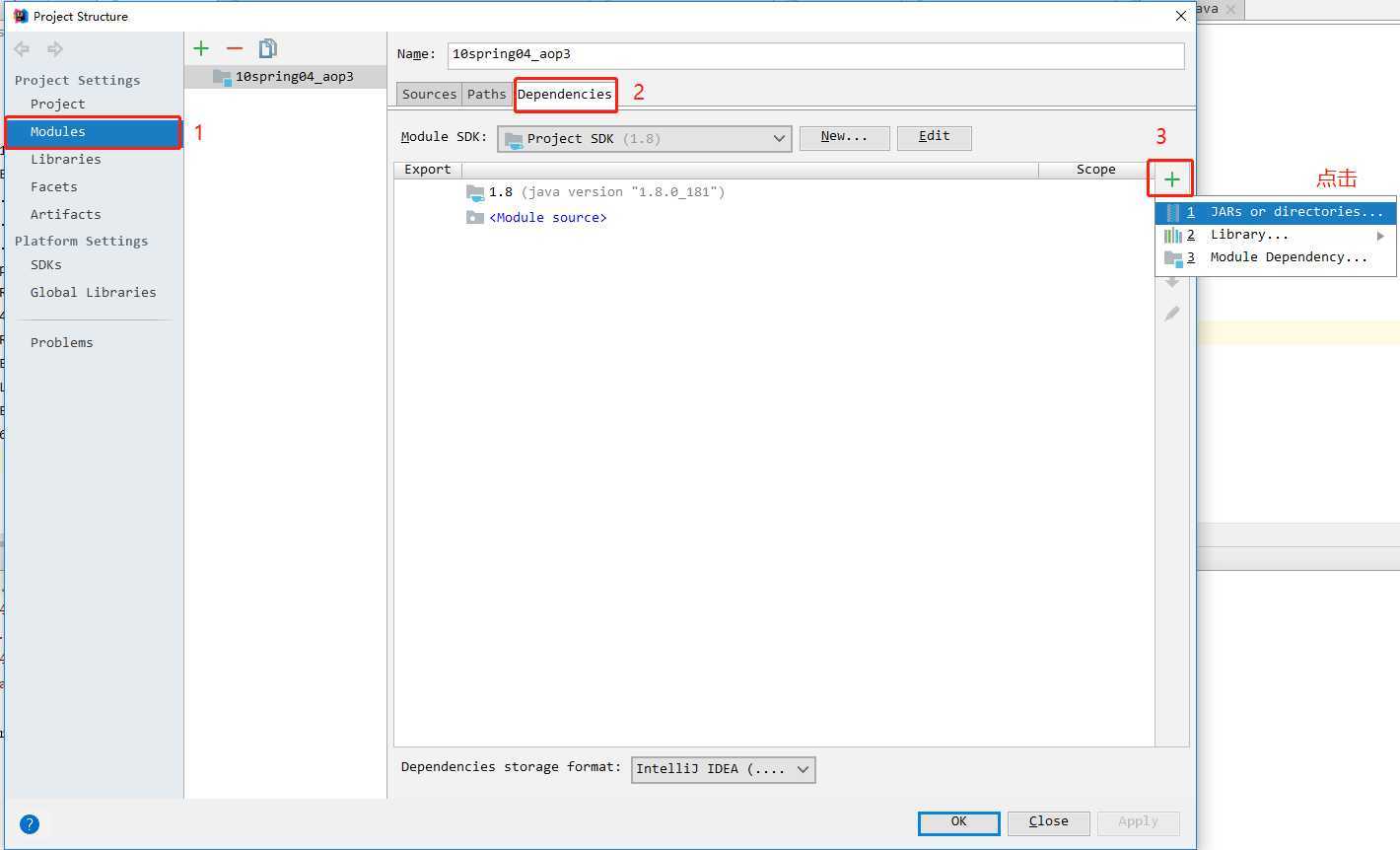Open Facets settings
Screen dimensions: 1400x850
[53, 186]
